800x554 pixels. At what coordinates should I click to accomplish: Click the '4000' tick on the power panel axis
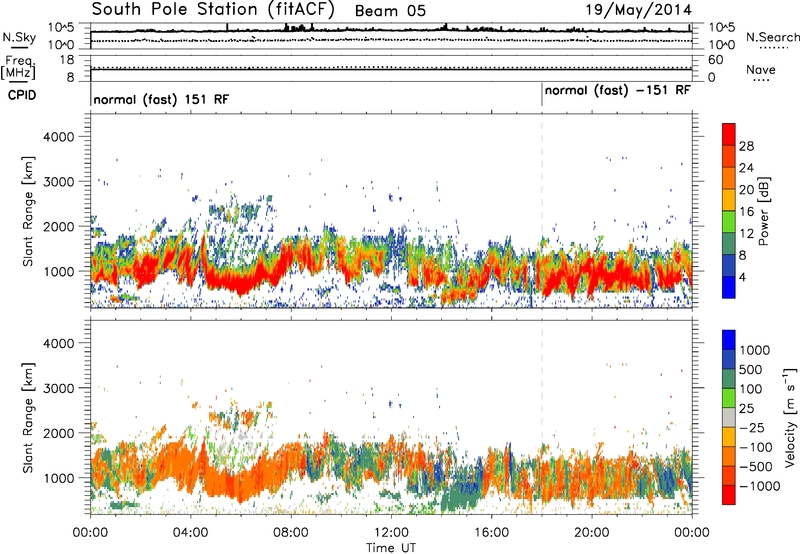(59, 137)
